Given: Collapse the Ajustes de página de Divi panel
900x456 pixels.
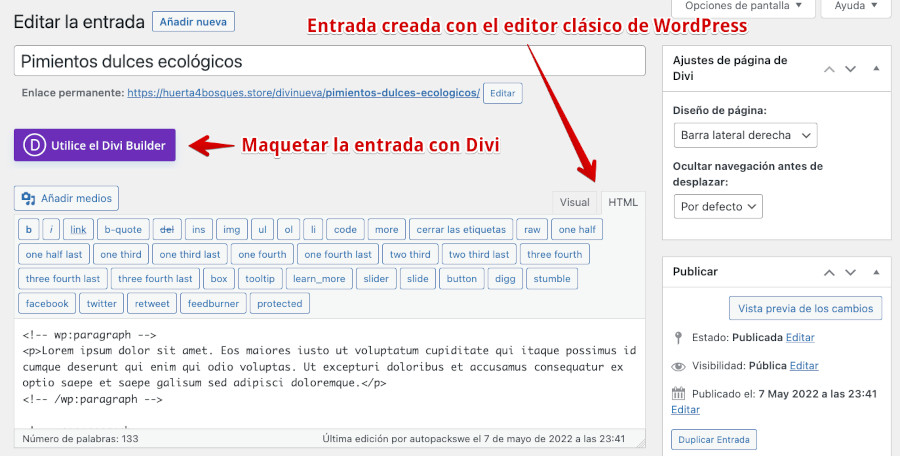Looking at the screenshot, I should tap(876, 68).
